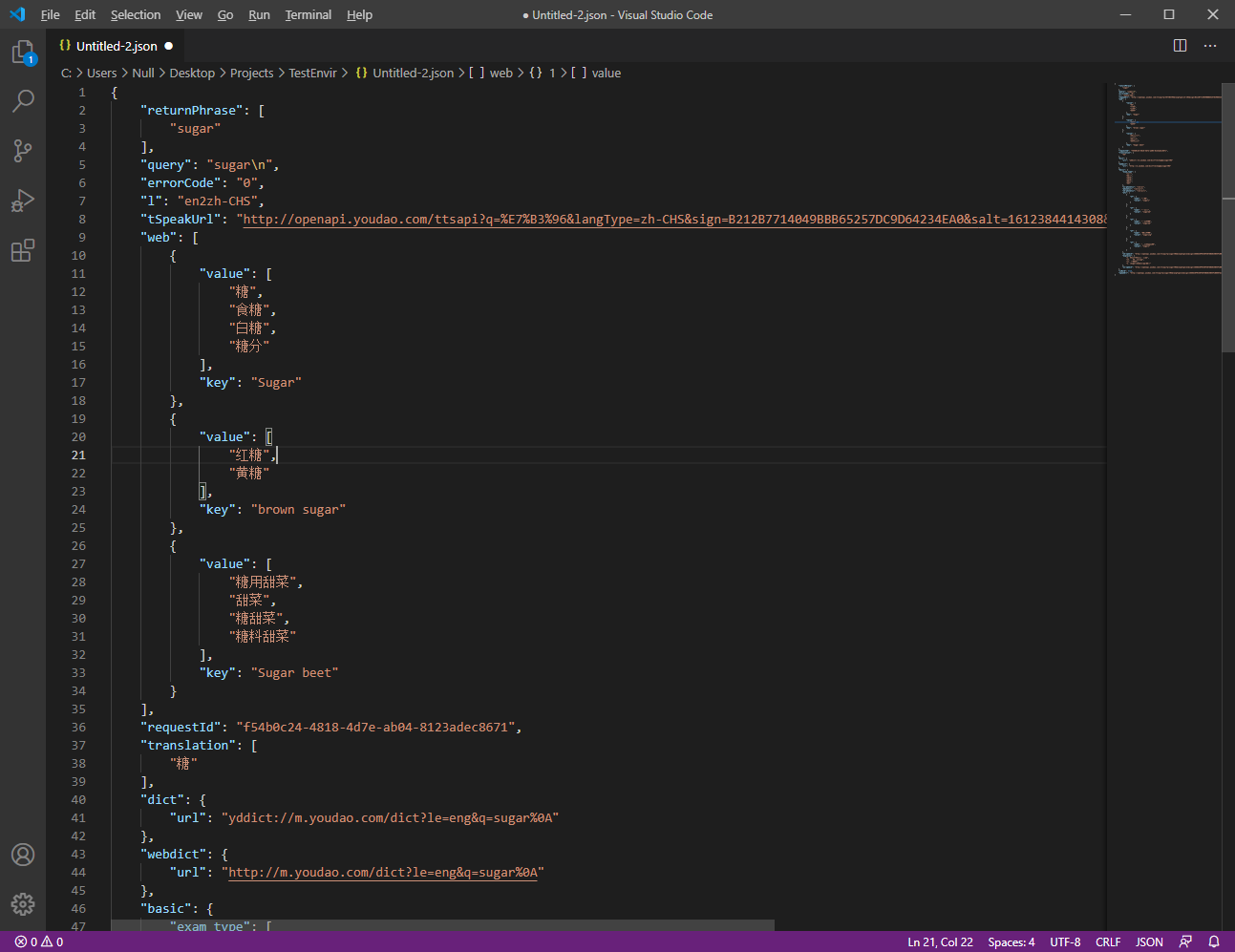This screenshot has width=1235, height=952.
Task: Click the requestId value f54b0c24 string
Action: tap(375, 727)
